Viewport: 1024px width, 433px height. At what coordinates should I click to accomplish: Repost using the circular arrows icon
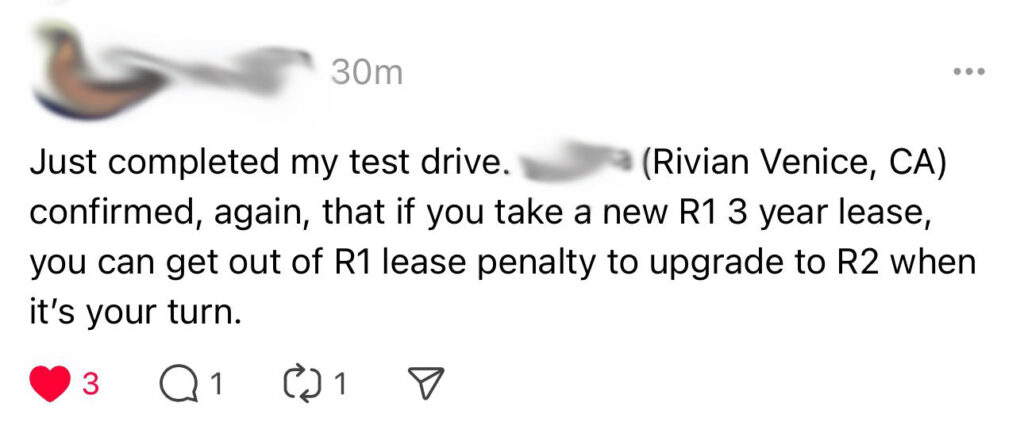pyautogui.click(x=302, y=385)
